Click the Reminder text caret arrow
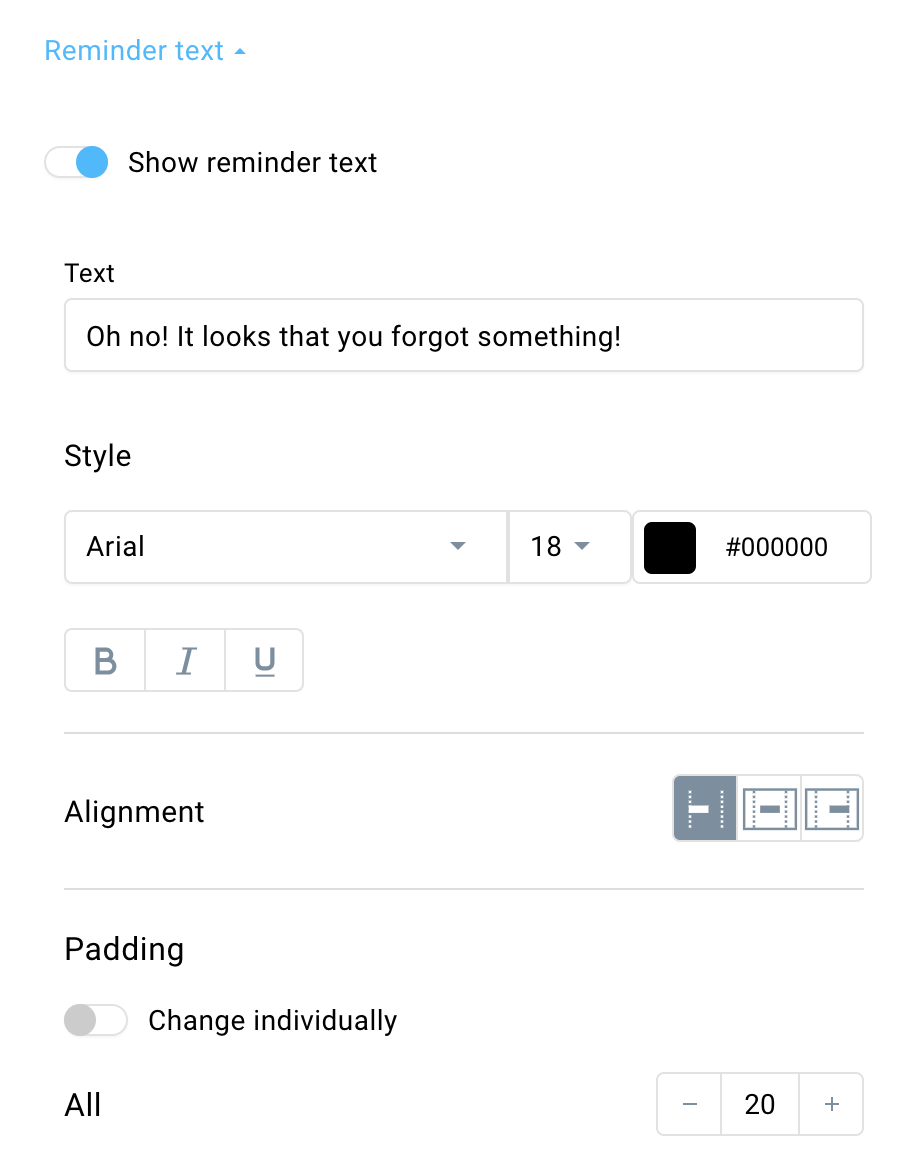Viewport: 906px width, 1152px height. [x=240, y=51]
